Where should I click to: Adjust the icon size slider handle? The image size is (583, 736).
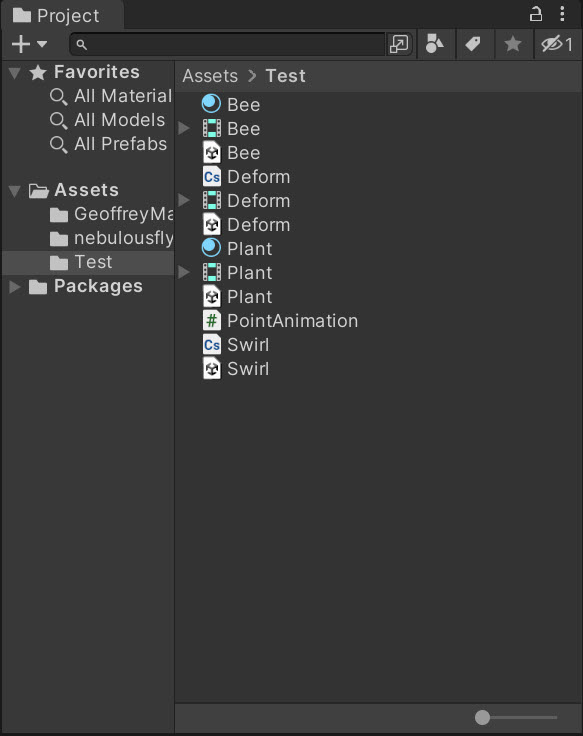tap(482, 717)
